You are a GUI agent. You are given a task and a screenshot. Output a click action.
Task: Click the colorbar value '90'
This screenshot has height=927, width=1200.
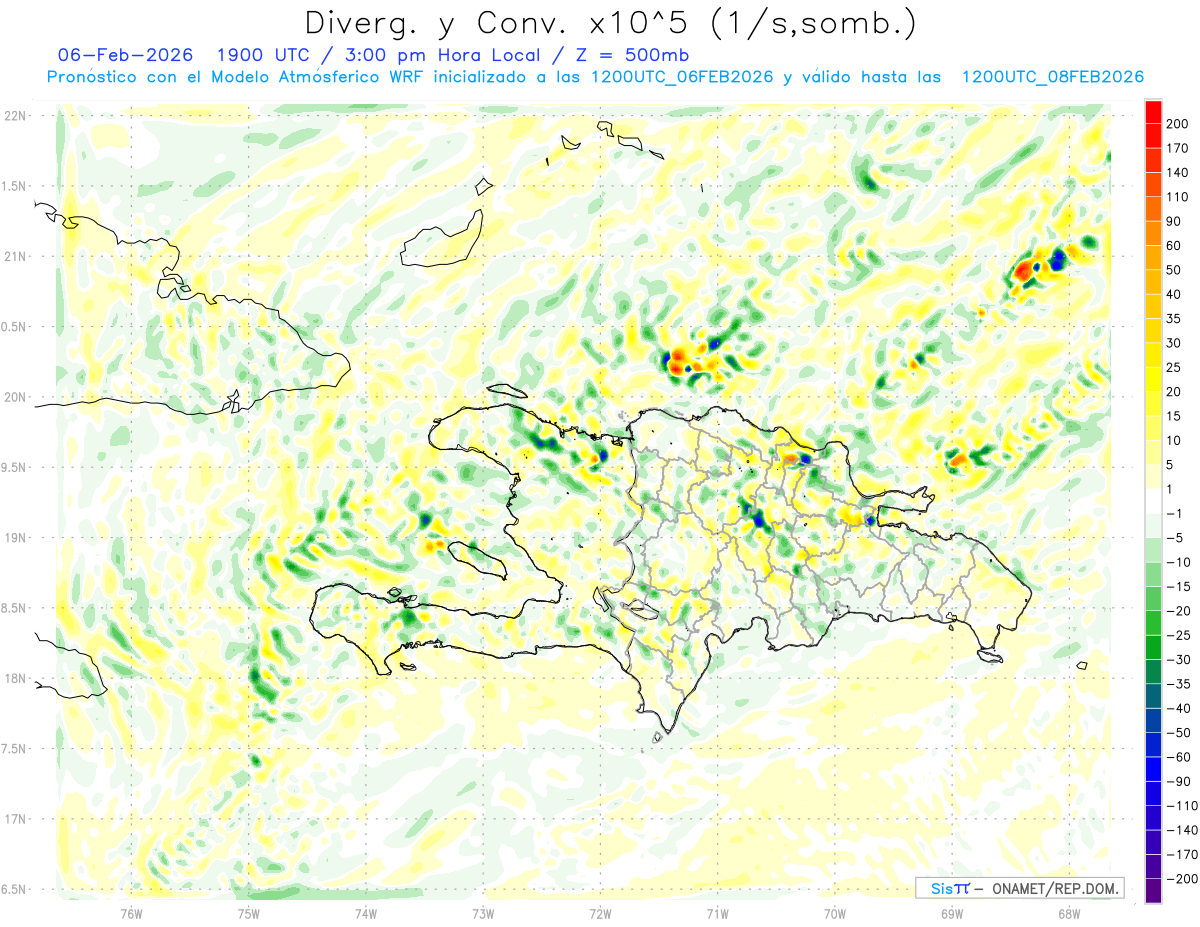1174,221
